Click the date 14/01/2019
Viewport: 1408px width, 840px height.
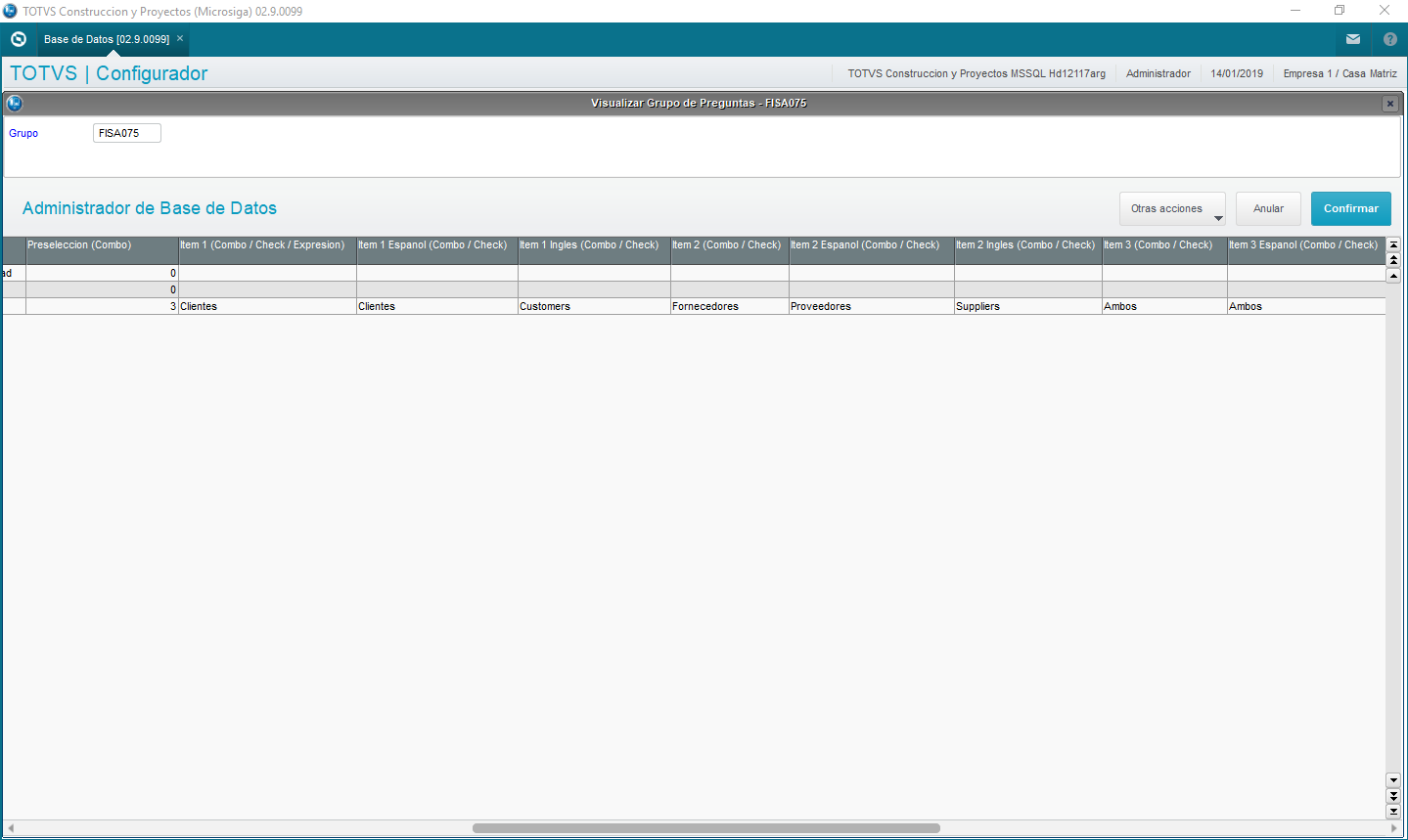1237,73
